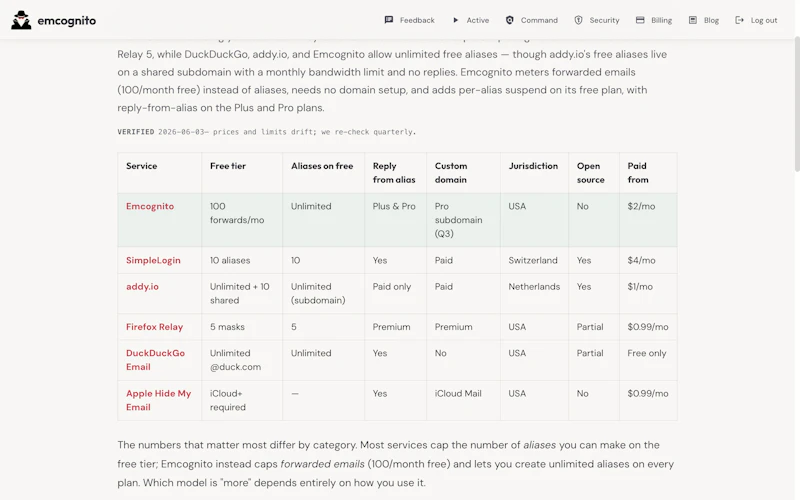800x500 pixels.
Task: Click the Unlimited + 10 shared cell
Action: (x=242, y=293)
